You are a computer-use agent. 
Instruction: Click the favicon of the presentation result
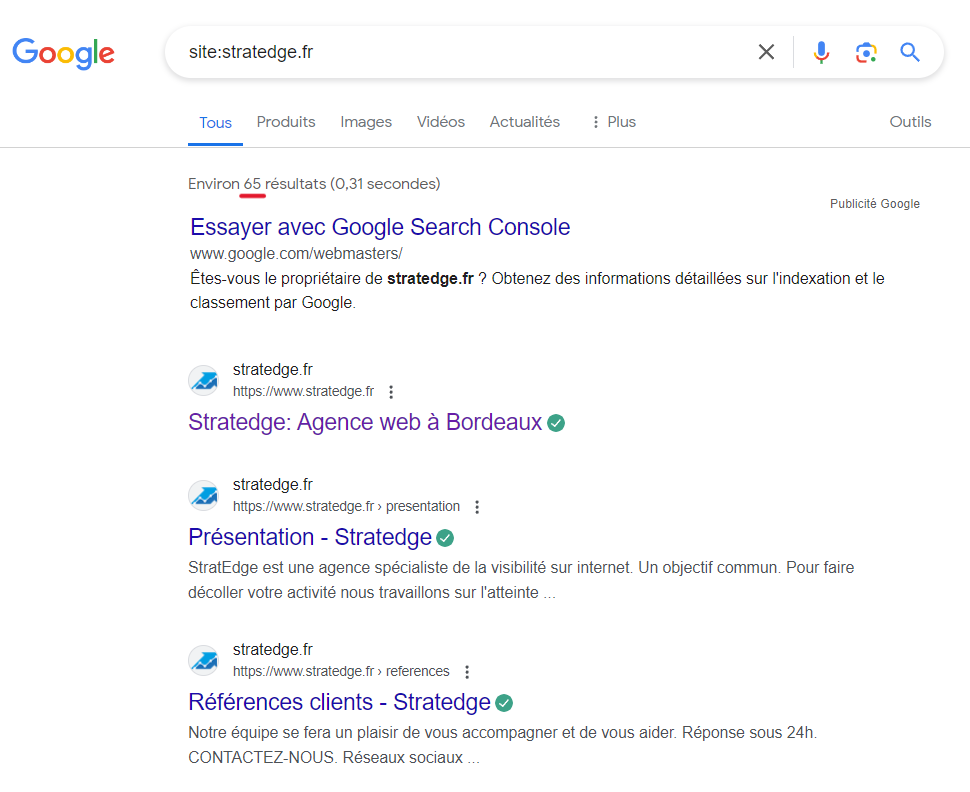click(x=204, y=496)
